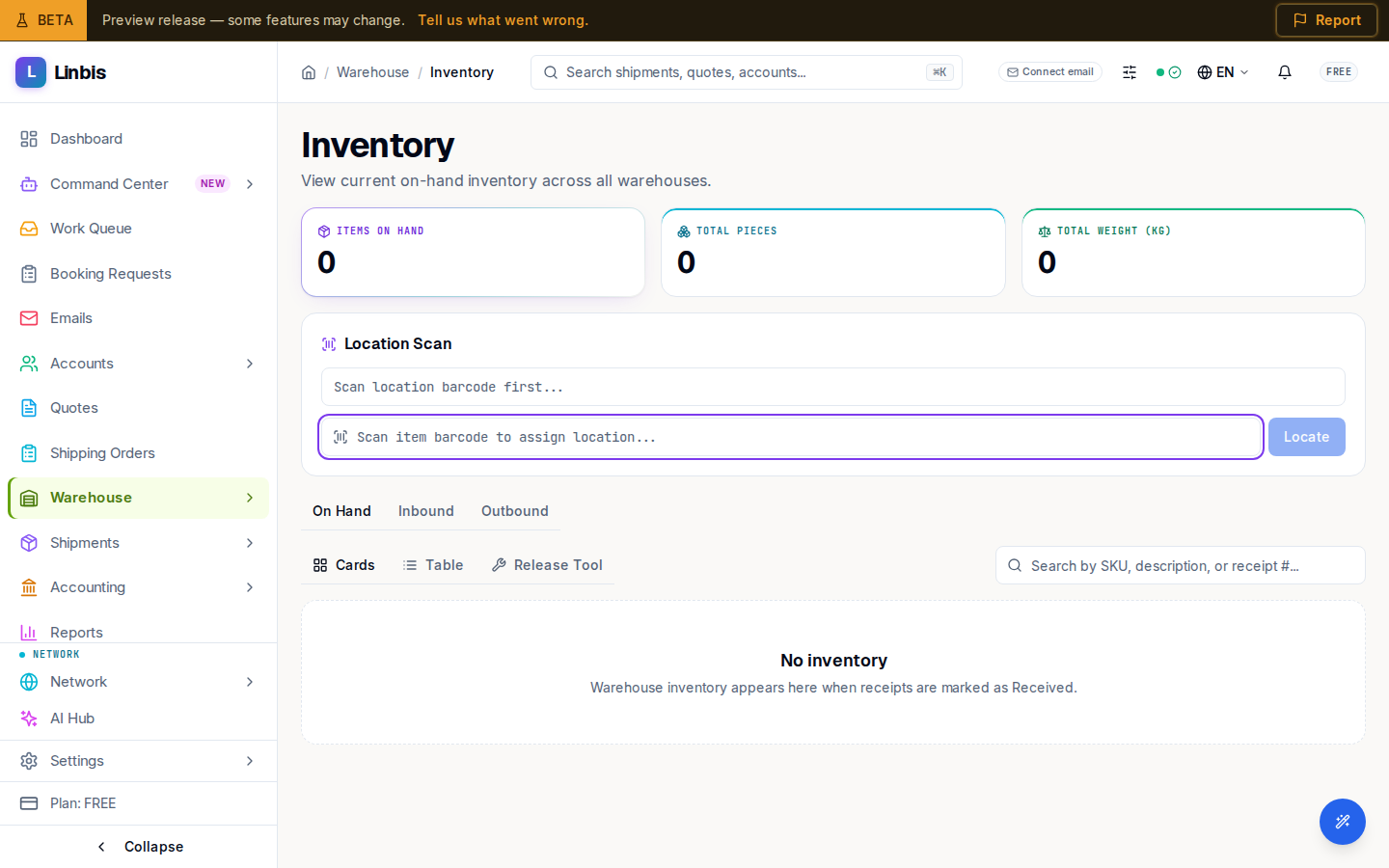Click the Linbis logo
This screenshot has height=868, width=1389.
point(61,72)
